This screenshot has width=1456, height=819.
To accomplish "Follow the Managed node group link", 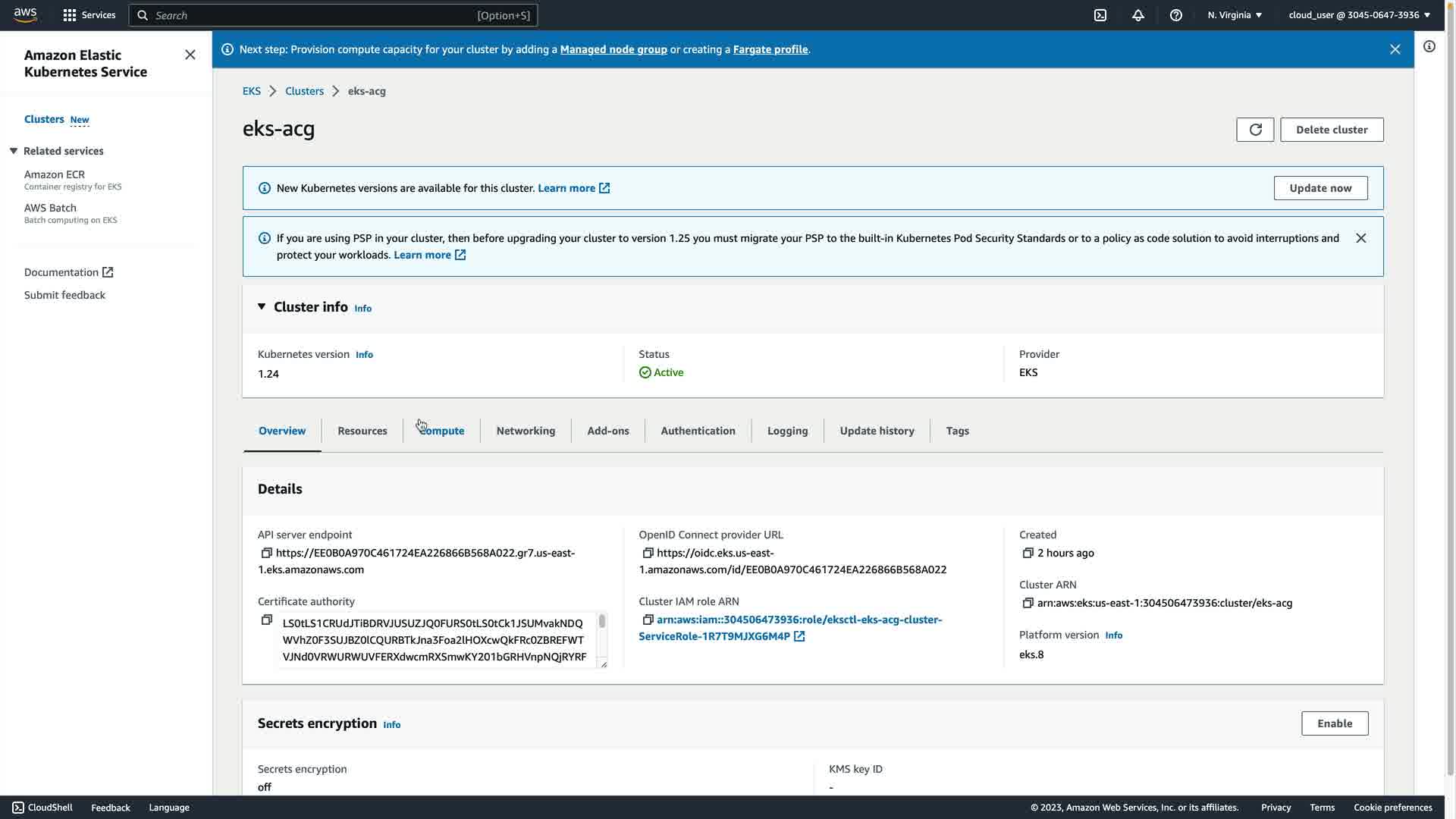I will tap(613, 49).
